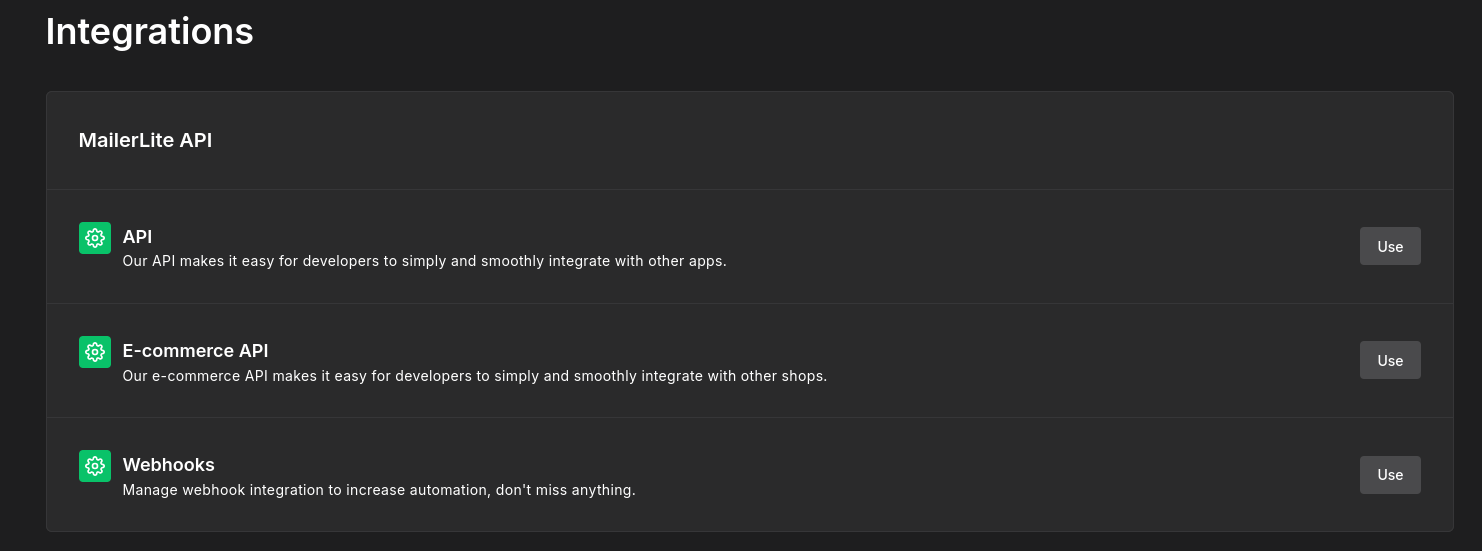Screen dimensions: 1482x551
Task: Open the API integration title
Action: [x=137, y=237]
